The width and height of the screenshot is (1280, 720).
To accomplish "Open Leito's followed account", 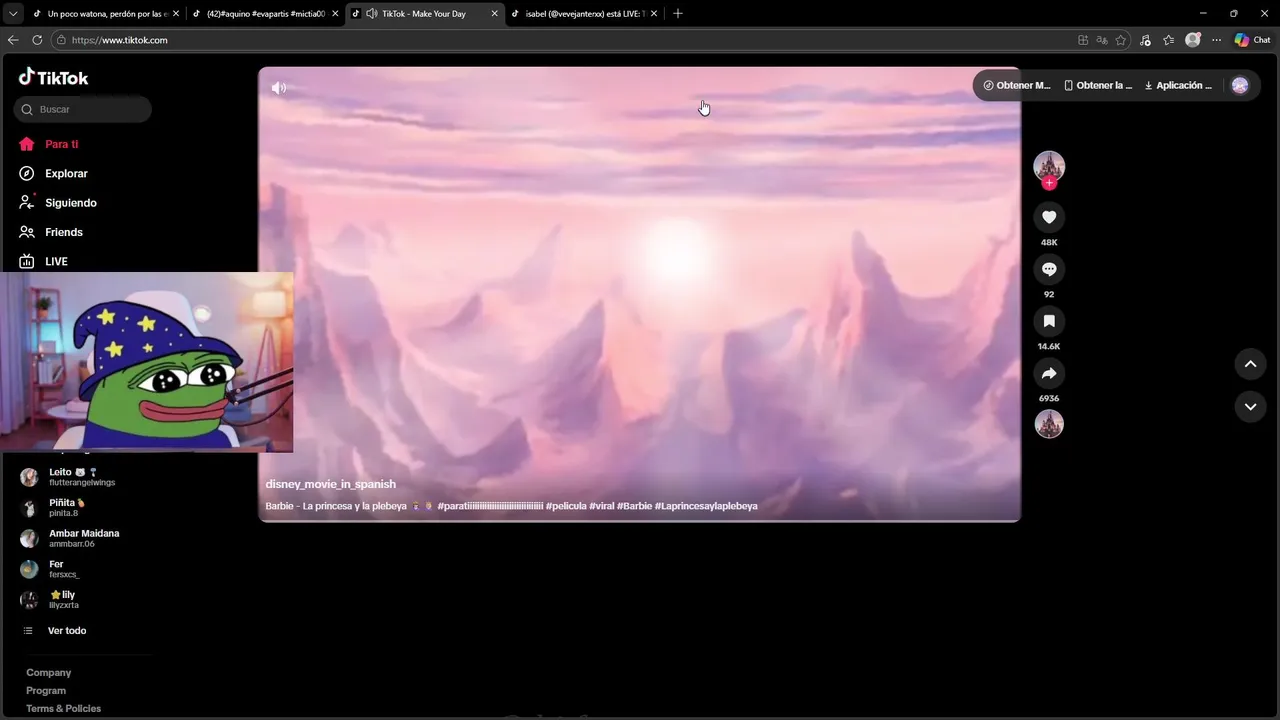I will coord(82,477).
